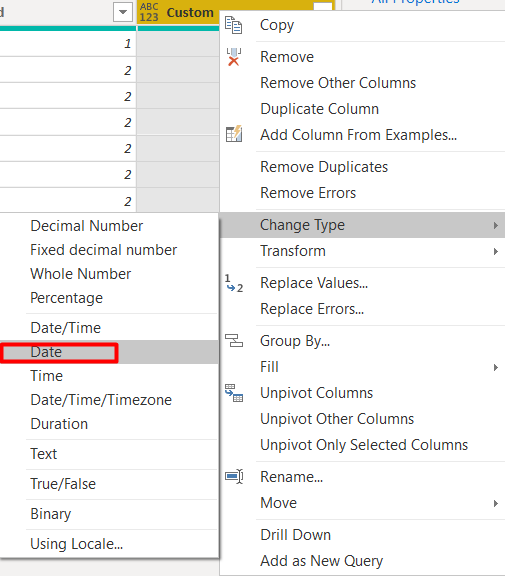Screen dimensions: 505x576
Task: Click the Remove column red-X icon
Action: click(234, 57)
